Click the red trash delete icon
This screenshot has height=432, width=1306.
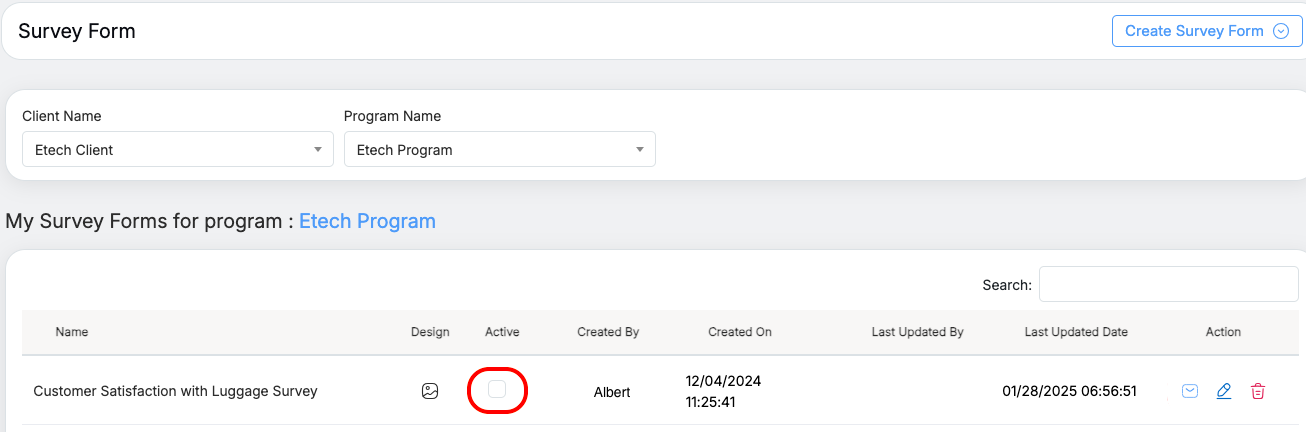click(x=1258, y=391)
